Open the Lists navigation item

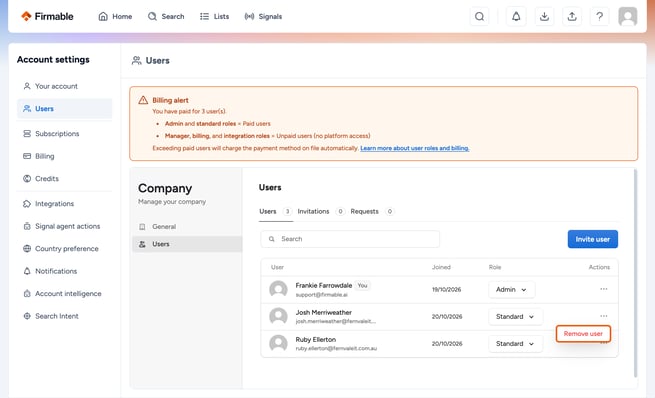(x=214, y=16)
